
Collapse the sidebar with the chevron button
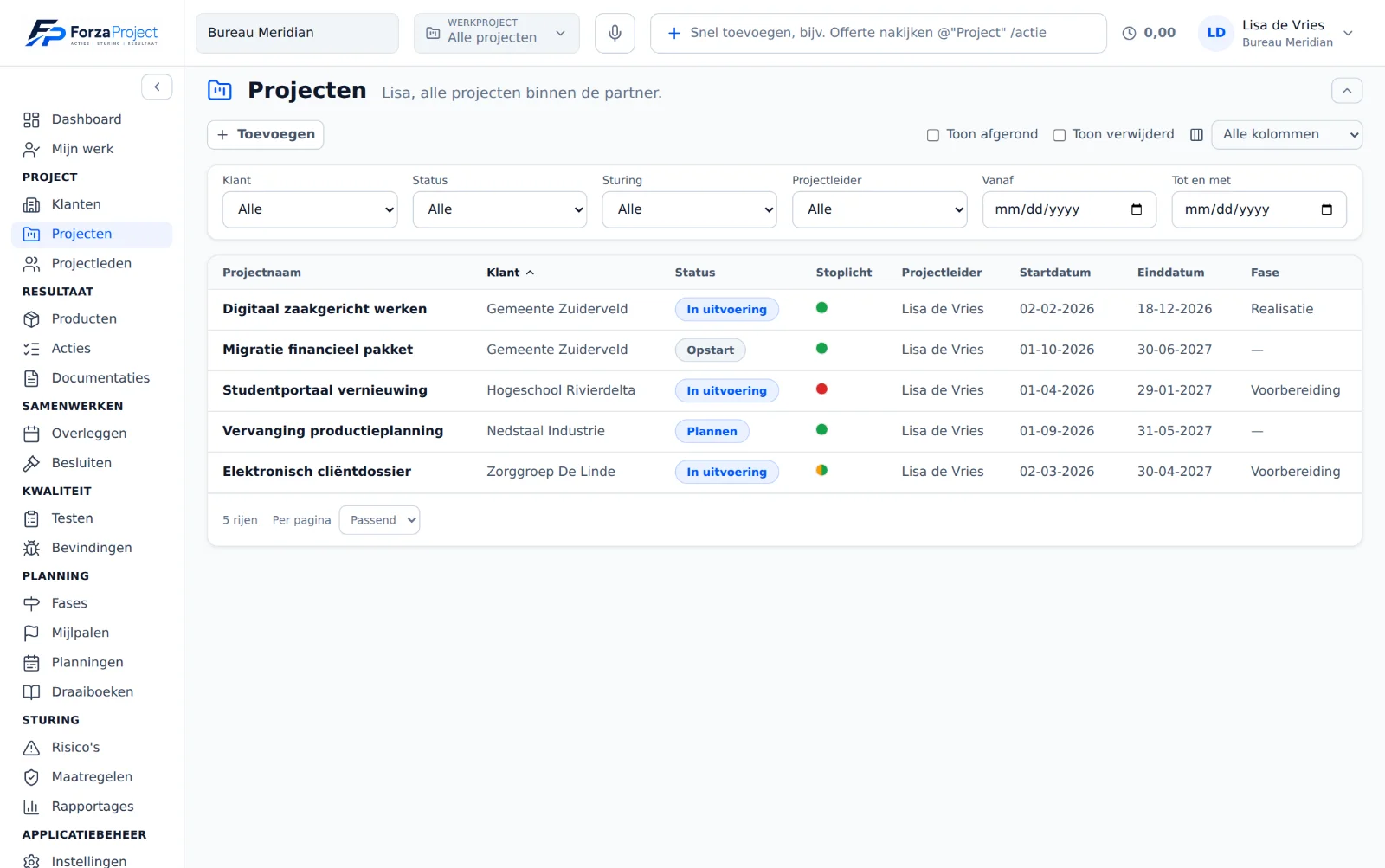point(157,87)
